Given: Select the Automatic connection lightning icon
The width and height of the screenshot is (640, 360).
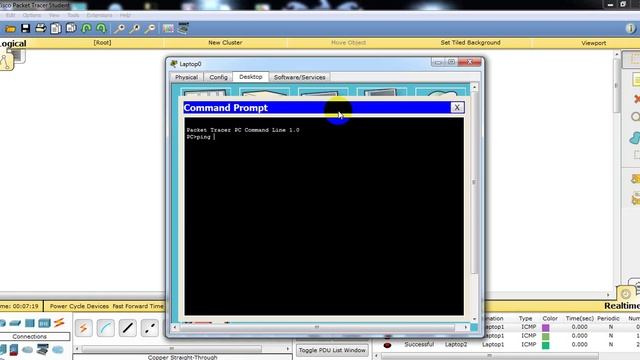Looking at the screenshot, I should pyautogui.click(x=84, y=328).
